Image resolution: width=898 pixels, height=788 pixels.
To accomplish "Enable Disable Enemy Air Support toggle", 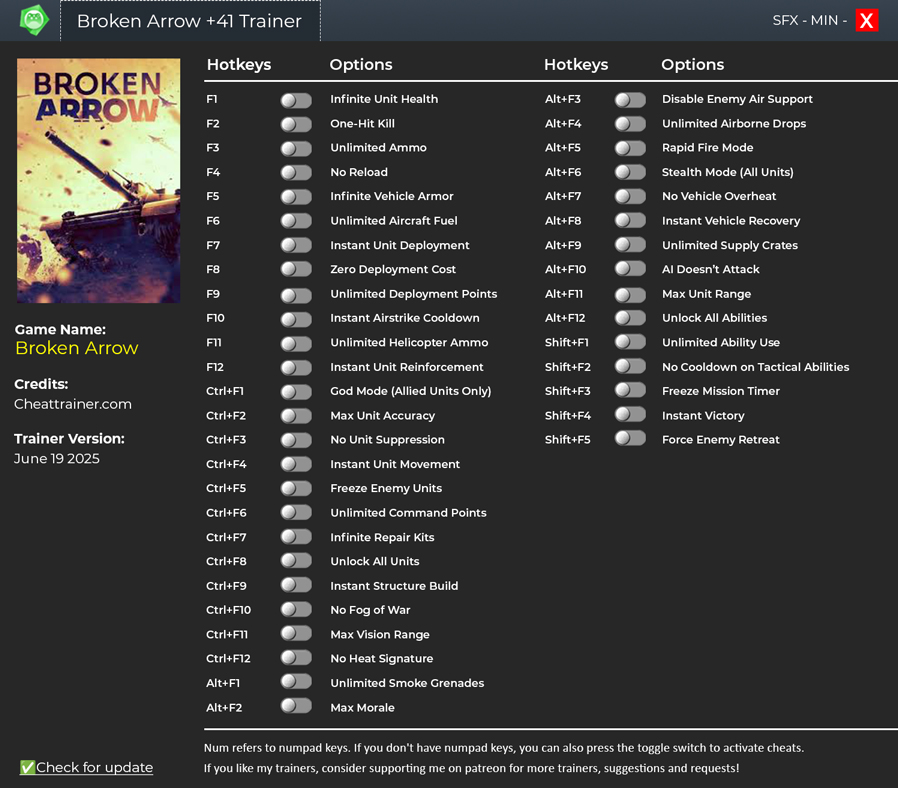I will [630, 100].
